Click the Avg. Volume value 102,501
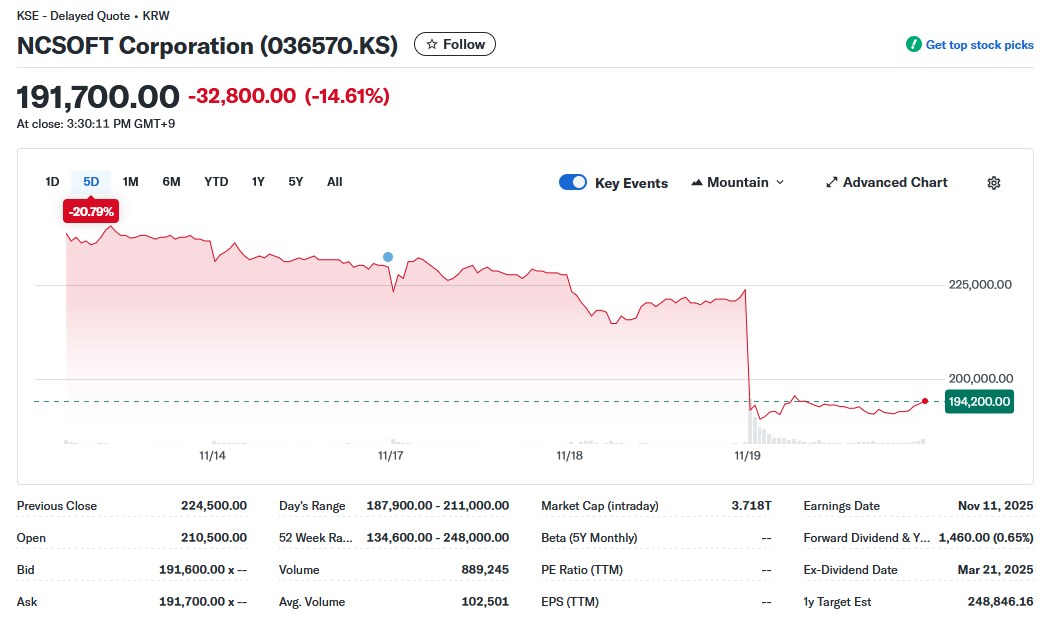 (x=485, y=602)
